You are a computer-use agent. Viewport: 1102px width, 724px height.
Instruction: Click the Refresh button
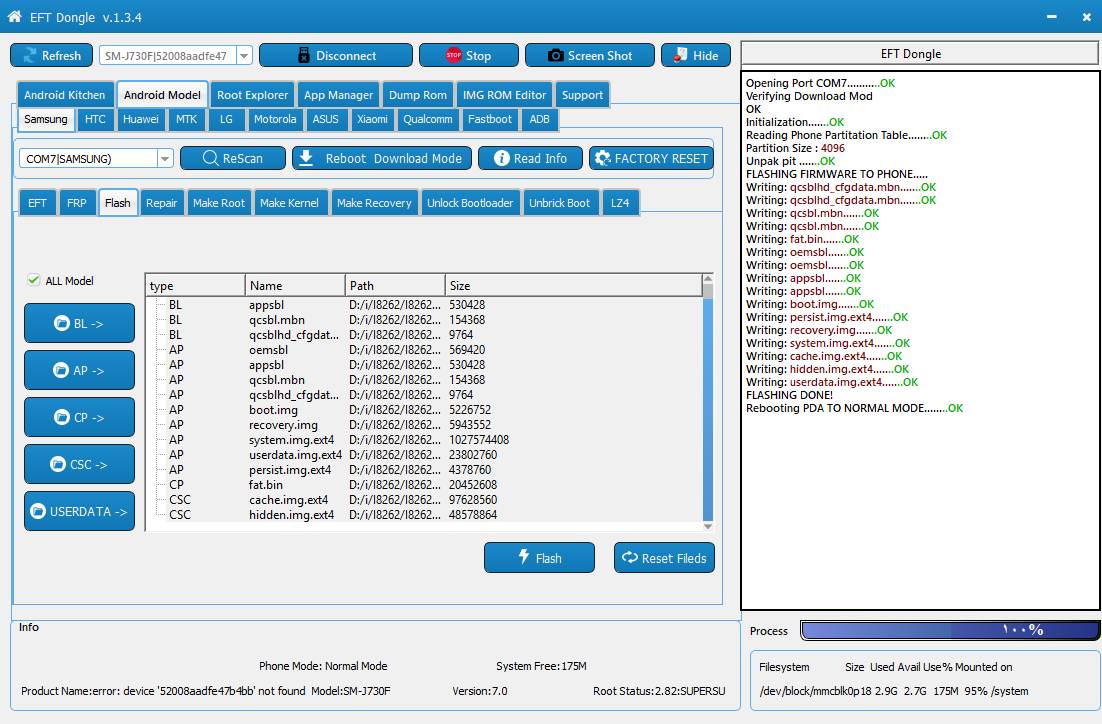51,56
